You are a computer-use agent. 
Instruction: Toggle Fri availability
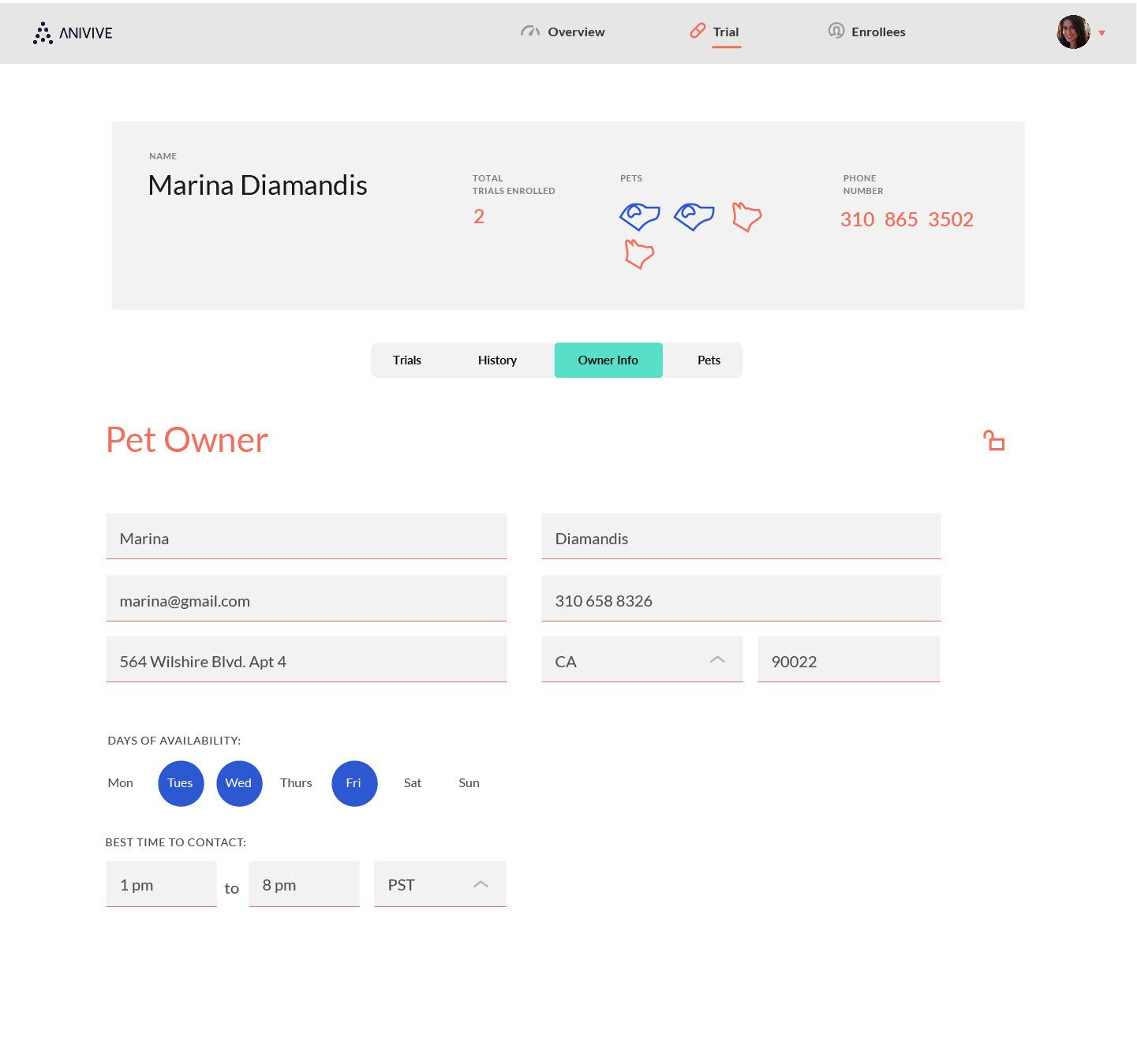354,783
